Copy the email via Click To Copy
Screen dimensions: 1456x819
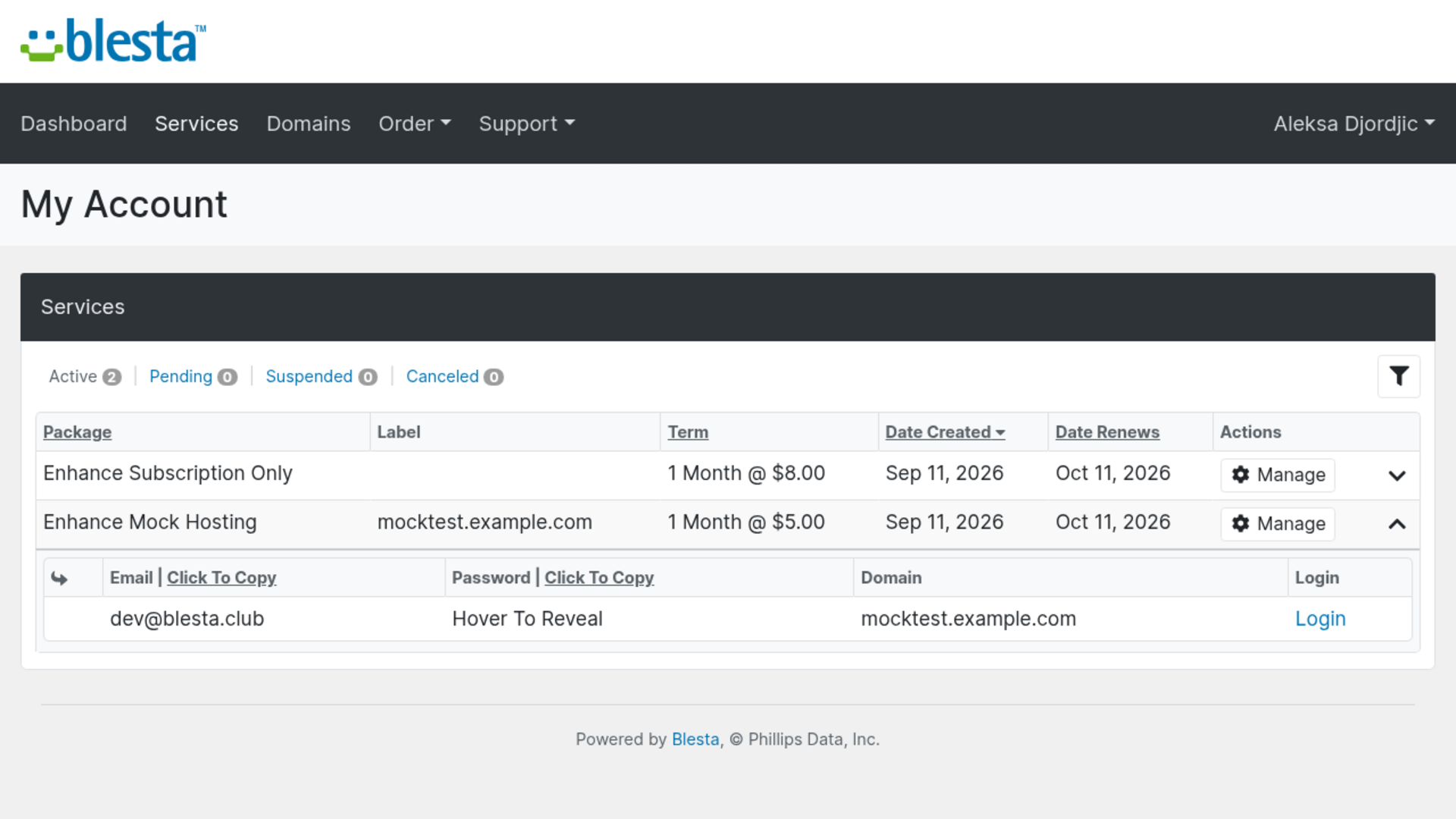[221, 578]
